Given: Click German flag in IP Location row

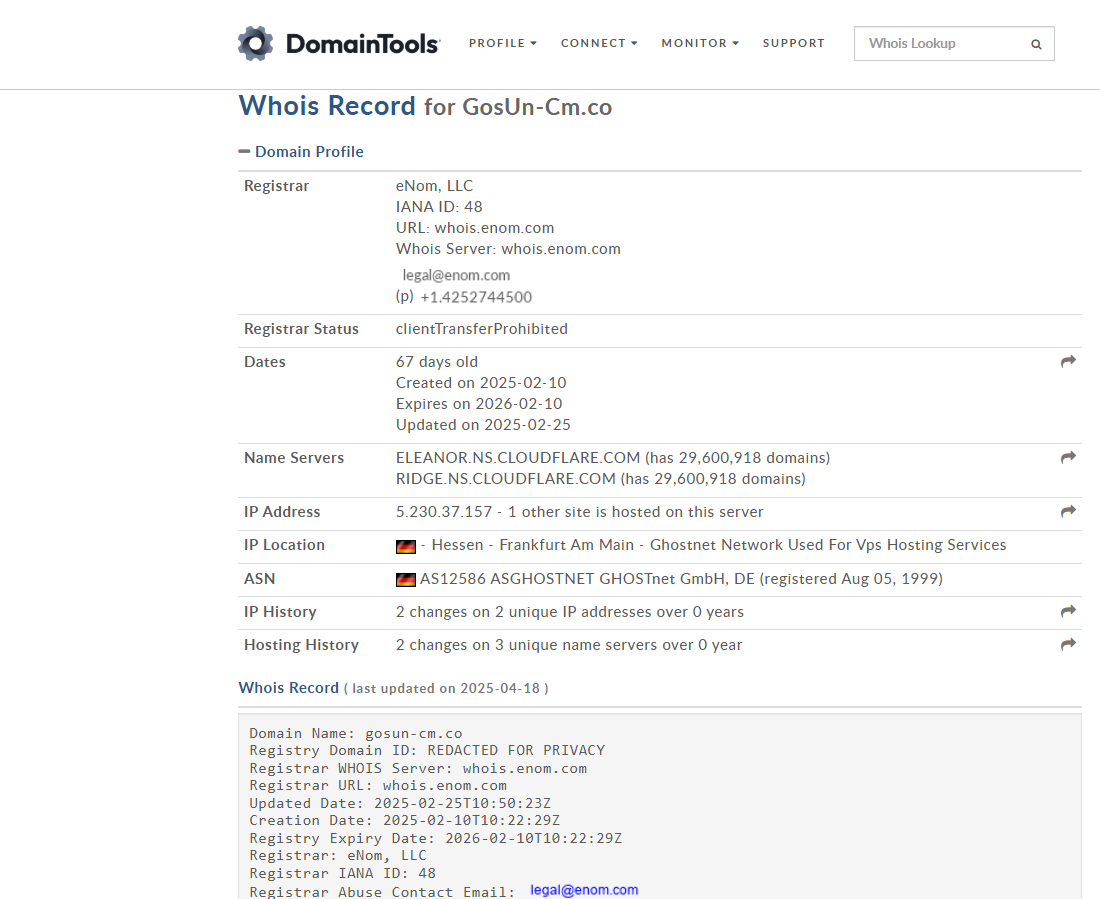Looking at the screenshot, I should pos(405,546).
